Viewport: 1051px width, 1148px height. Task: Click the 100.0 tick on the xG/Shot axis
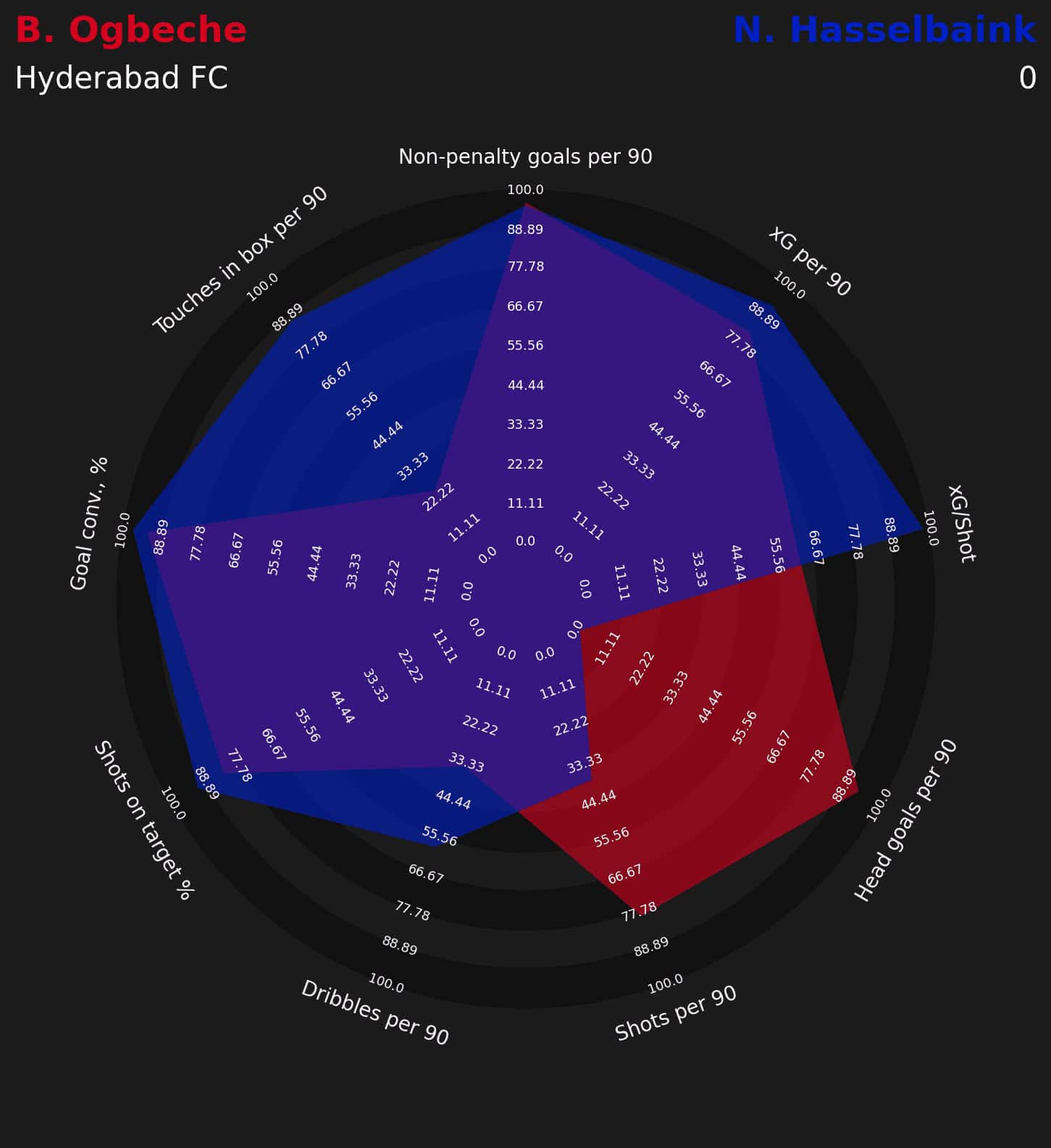point(929,528)
